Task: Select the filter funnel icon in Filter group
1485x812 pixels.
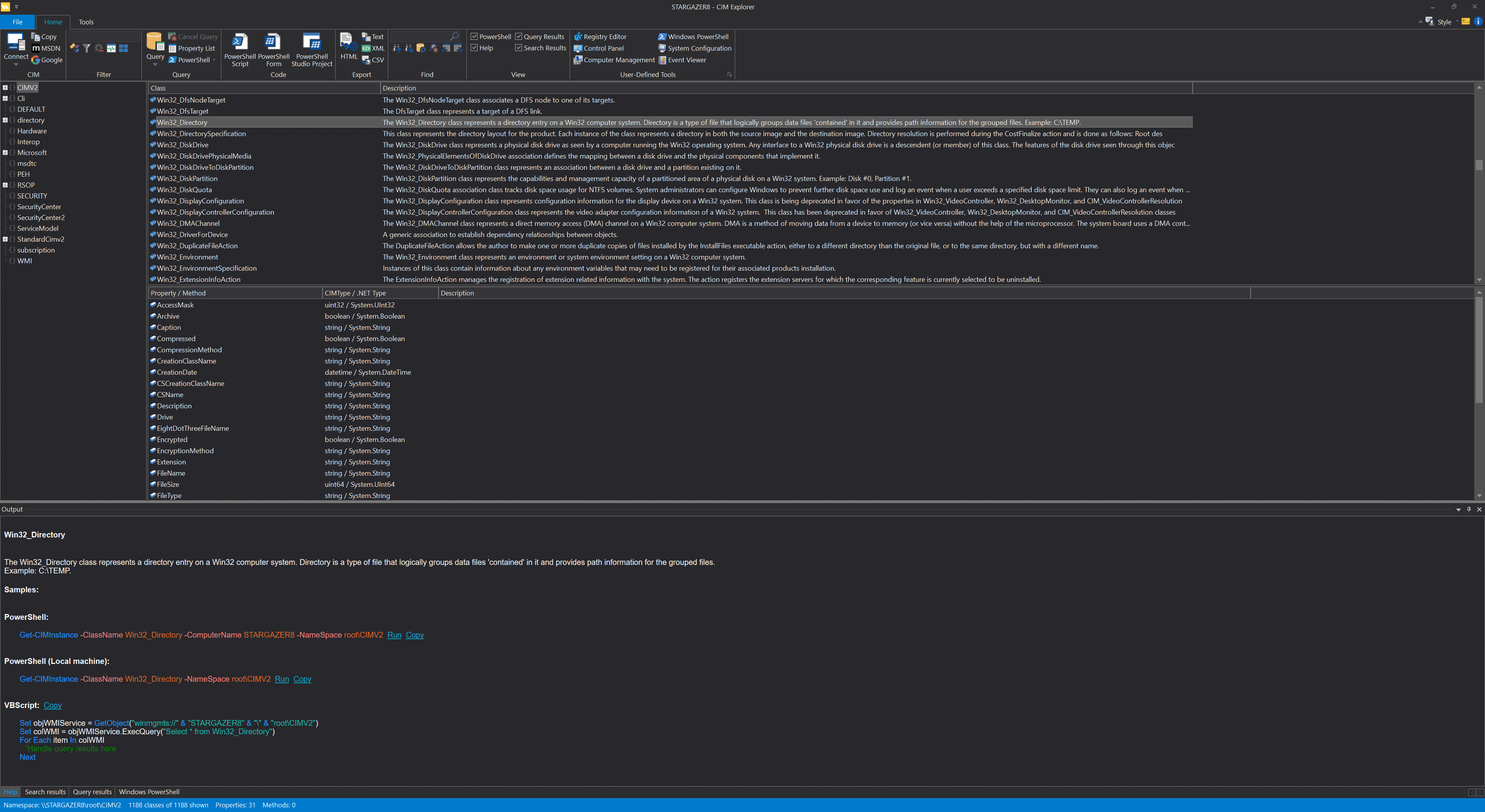Action: pos(87,48)
